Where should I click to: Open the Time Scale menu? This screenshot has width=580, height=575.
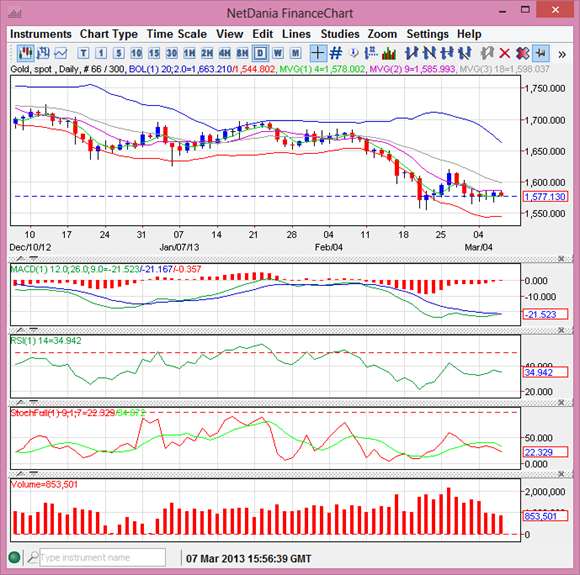176,34
